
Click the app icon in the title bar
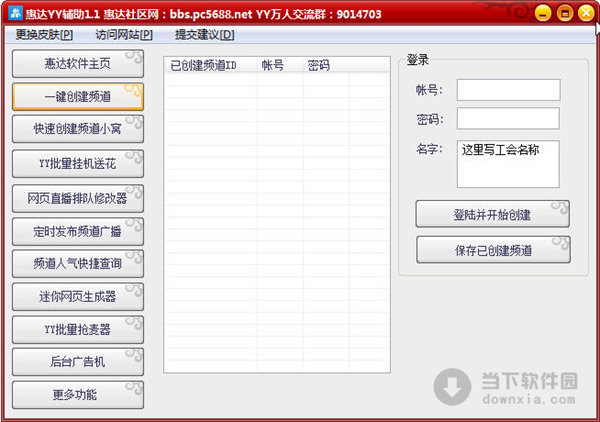15,13
